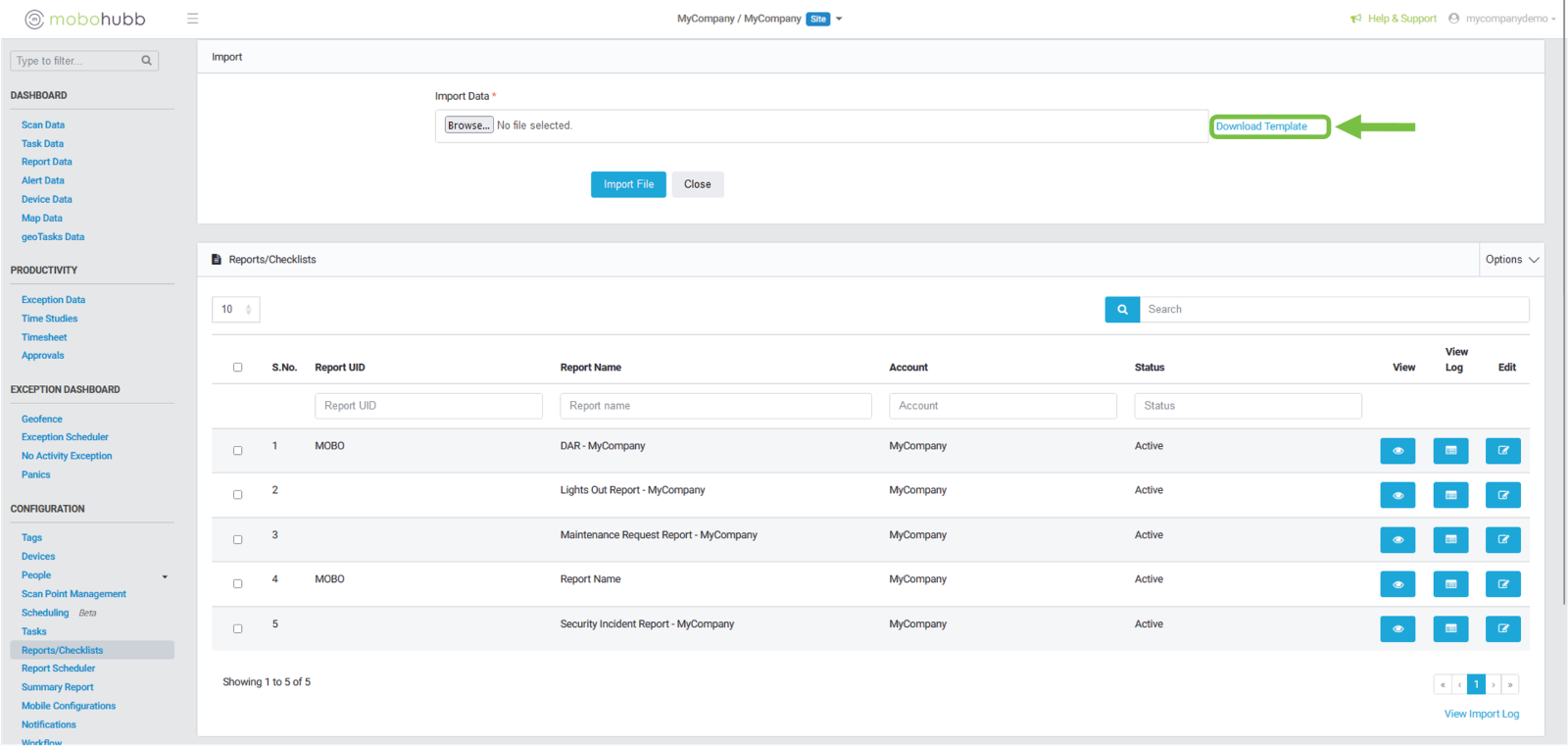Screen dimensions: 1568x746
Task: Open view log for Lights Out Report
Action: coord(1450,495)
